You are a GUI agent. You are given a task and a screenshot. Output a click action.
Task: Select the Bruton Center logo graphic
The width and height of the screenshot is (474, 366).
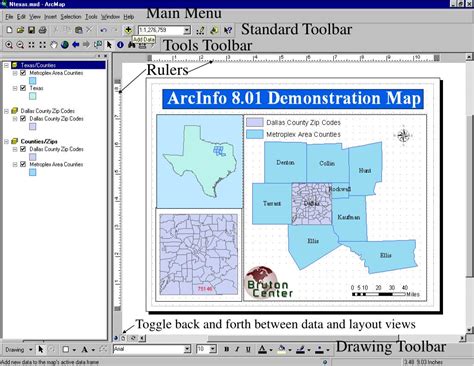click(269, 283)
